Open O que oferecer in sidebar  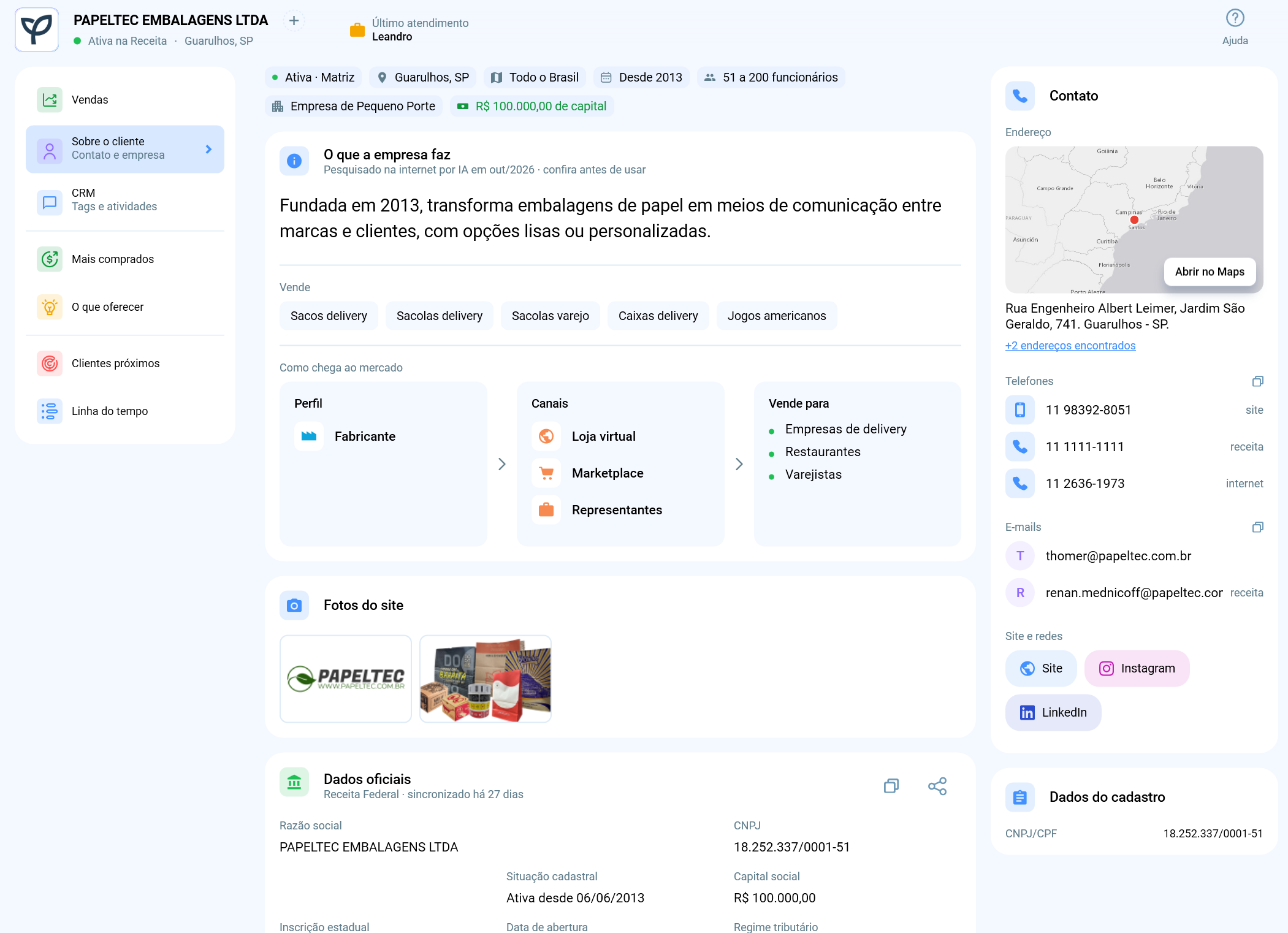point(125,307)
